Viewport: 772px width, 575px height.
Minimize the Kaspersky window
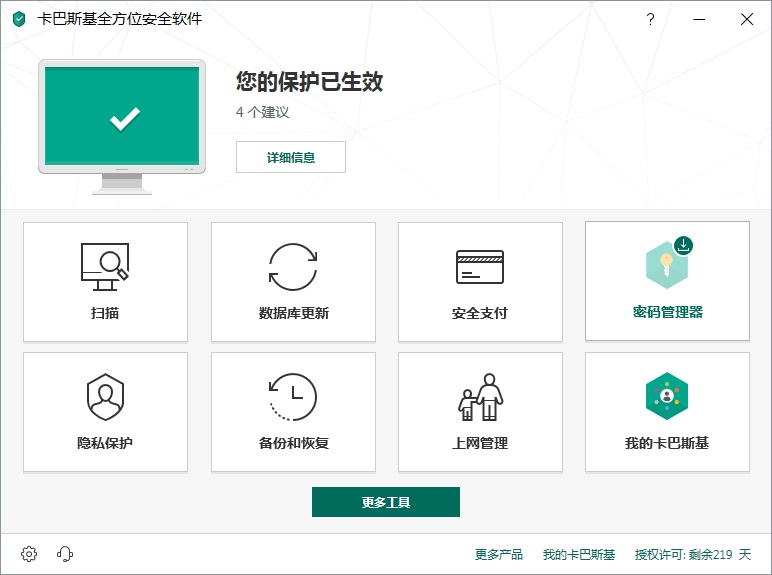[699, 19]
